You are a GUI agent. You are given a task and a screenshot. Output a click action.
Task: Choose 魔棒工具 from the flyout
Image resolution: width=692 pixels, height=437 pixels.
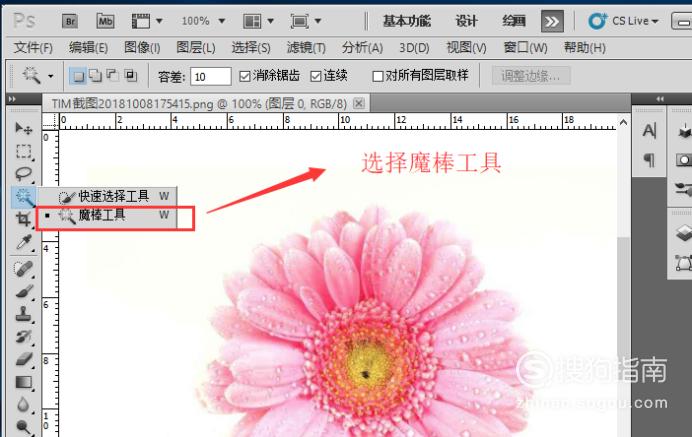pos(107,215)
